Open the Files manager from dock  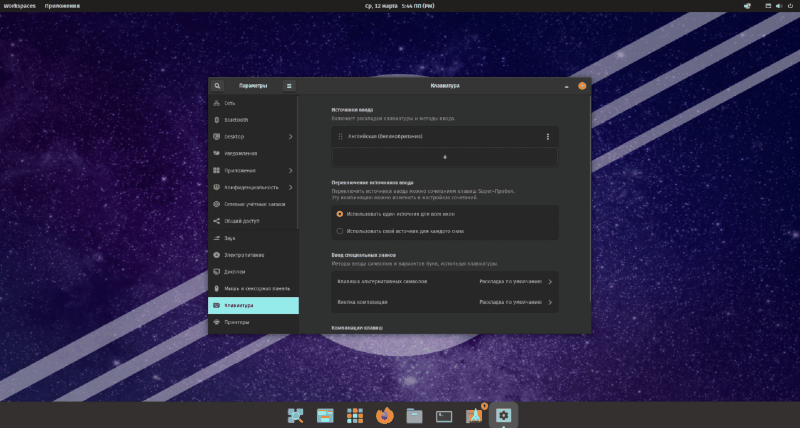click(x=414, y=416)
